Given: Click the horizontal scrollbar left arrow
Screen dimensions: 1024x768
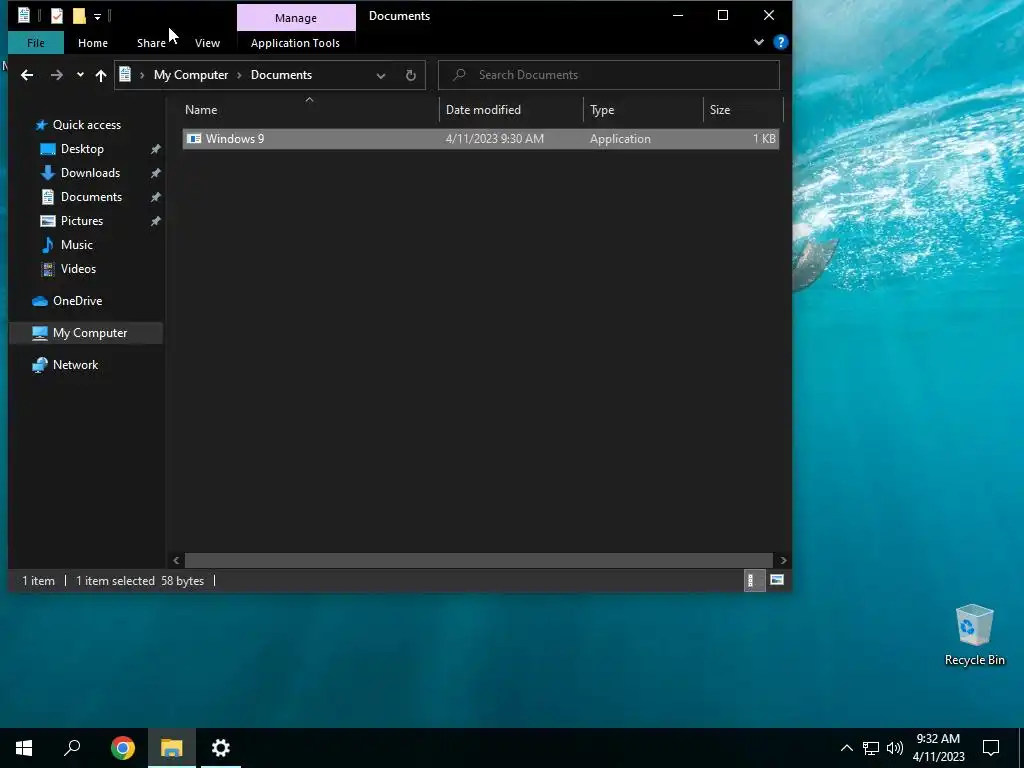Looking at the screenshot, I should (176, 560).
